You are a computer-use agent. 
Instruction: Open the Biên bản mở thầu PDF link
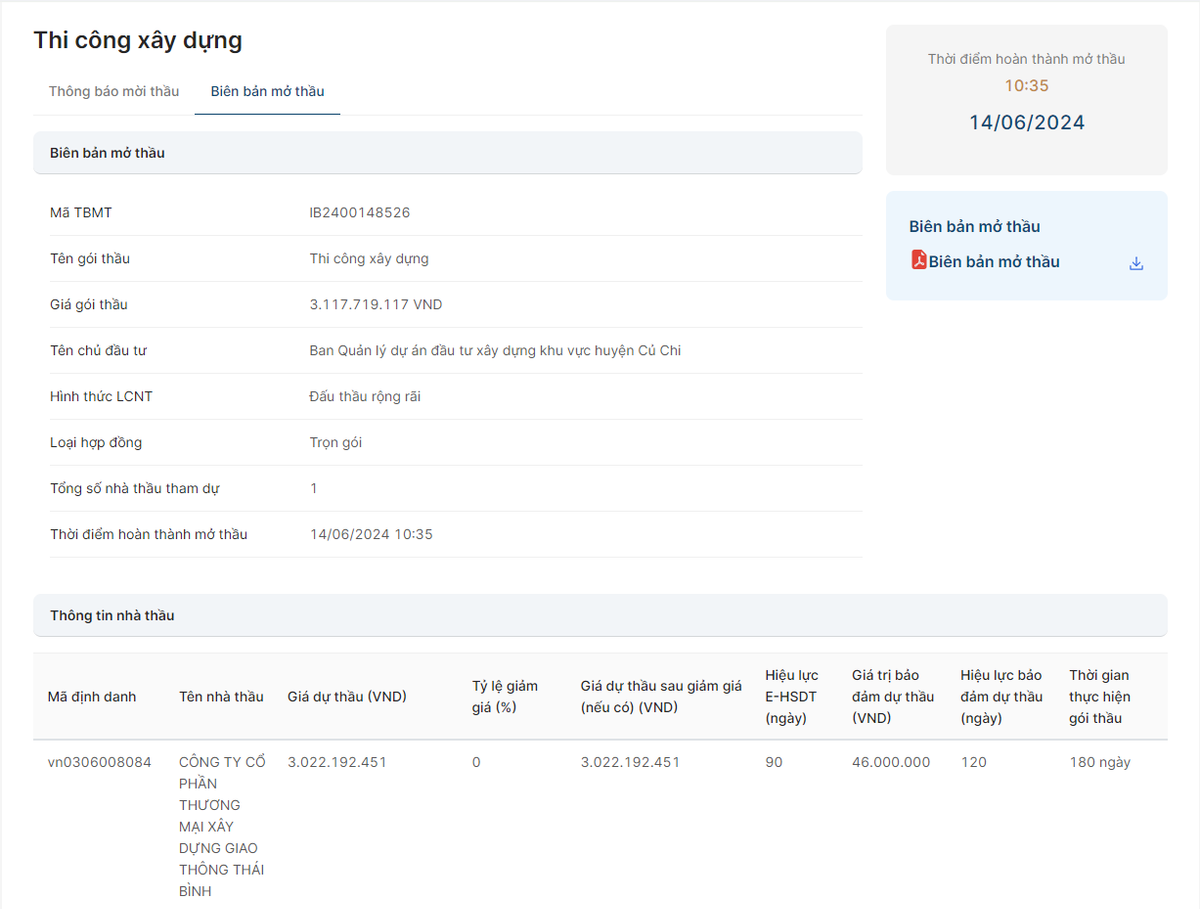pos(993,262)
